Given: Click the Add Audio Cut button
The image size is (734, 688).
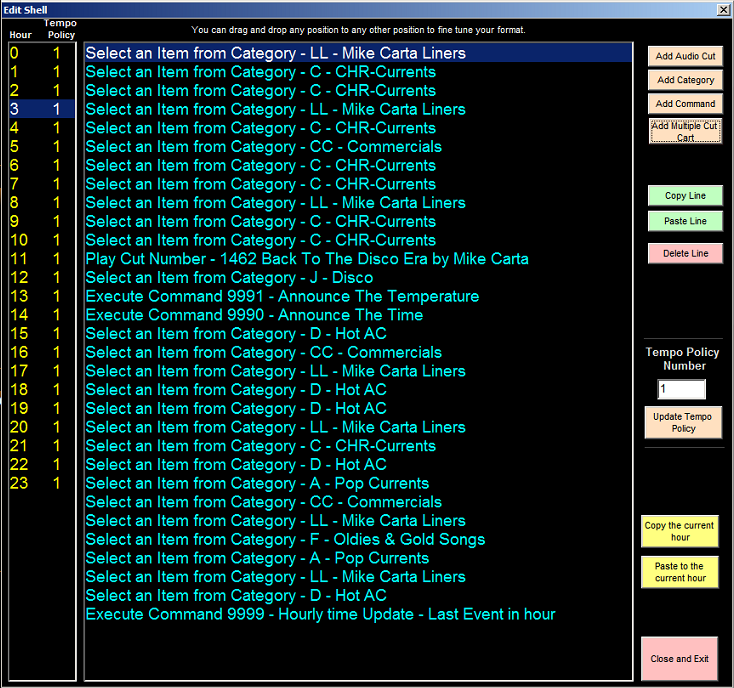Looking at the screenshot, I should click(x=685, y=56).
